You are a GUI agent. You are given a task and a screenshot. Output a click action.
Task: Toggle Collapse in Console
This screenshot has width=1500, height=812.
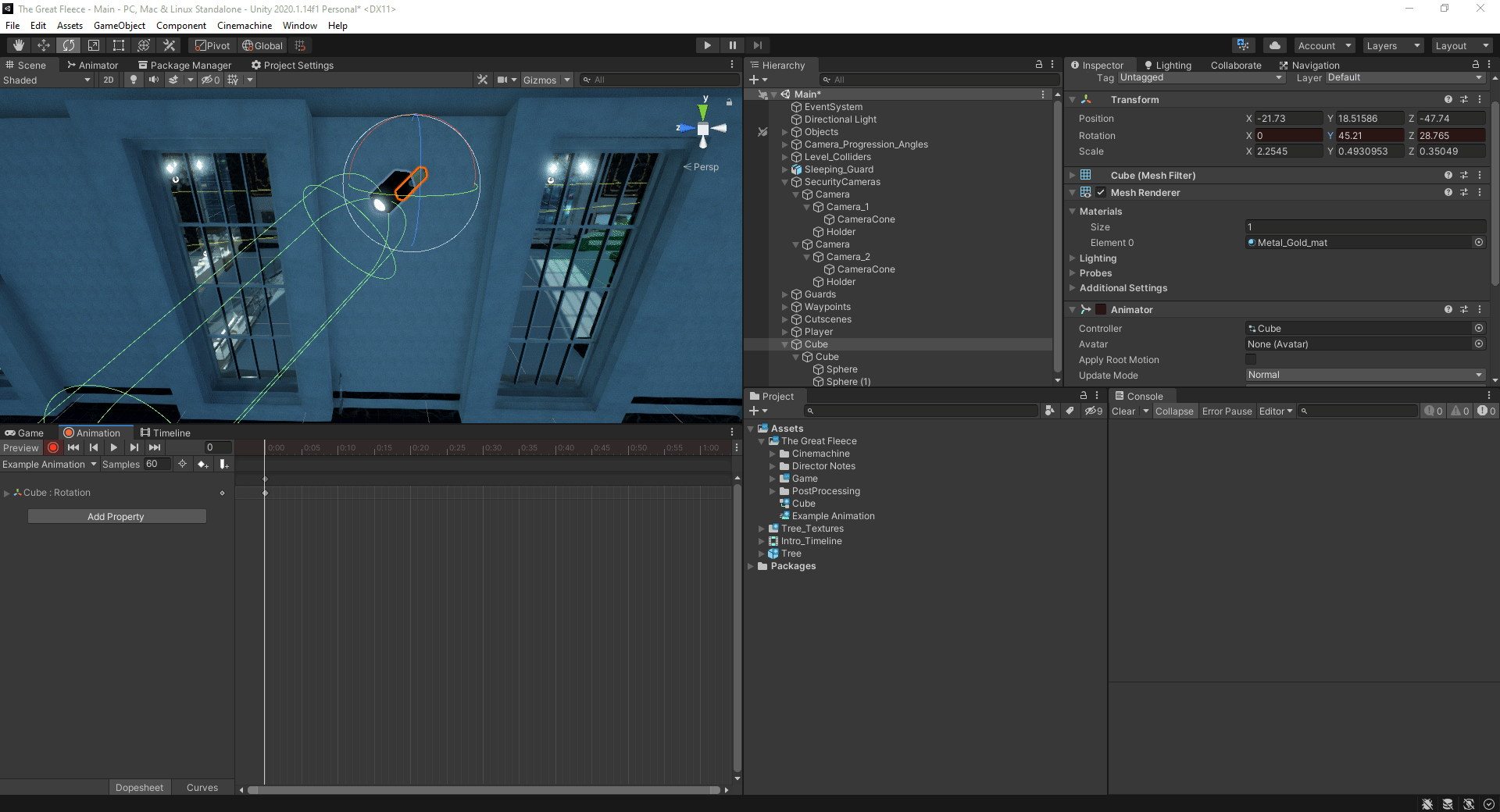point(1174,411)
